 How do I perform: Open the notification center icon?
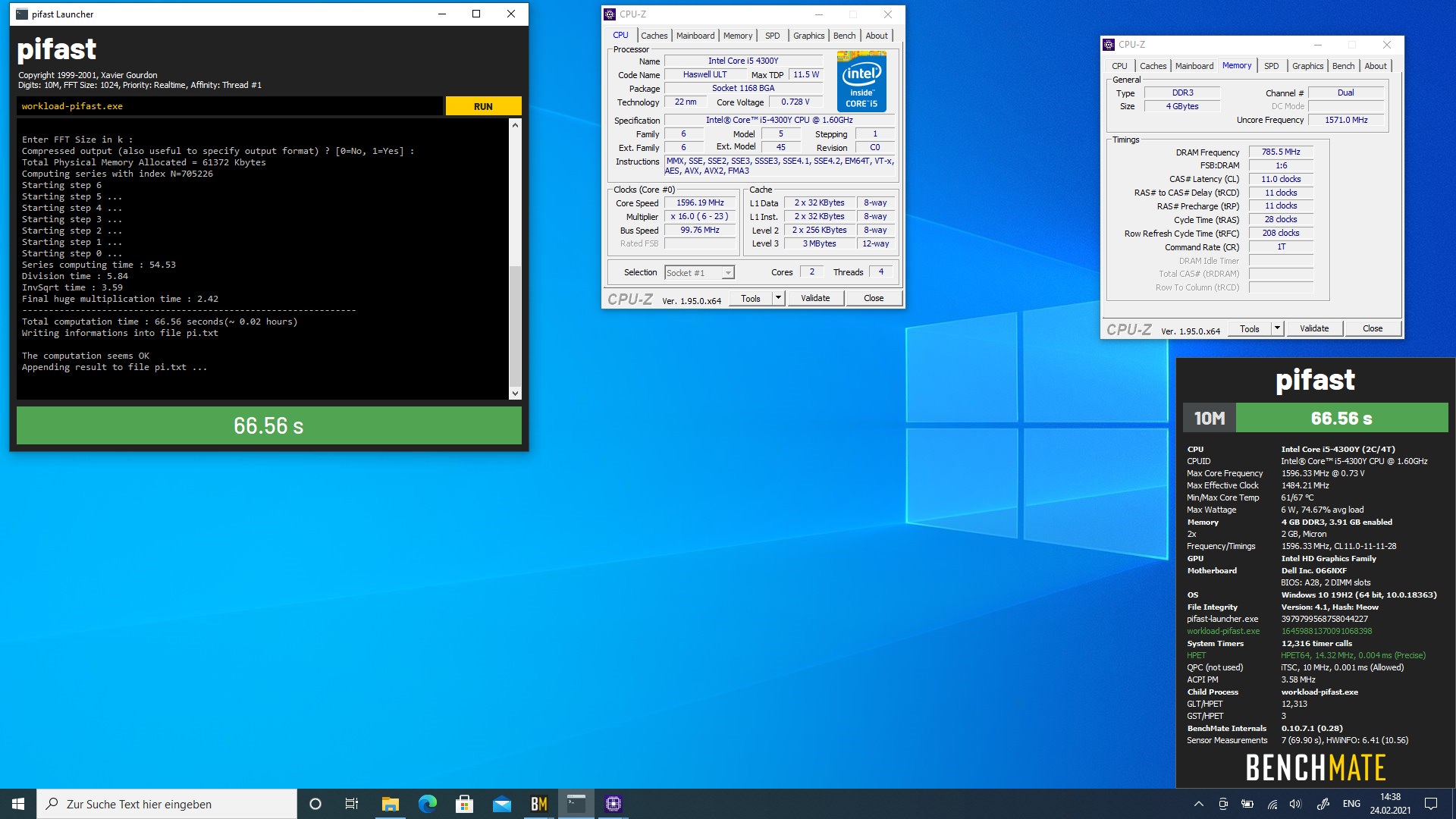[x=1431, y=804]
